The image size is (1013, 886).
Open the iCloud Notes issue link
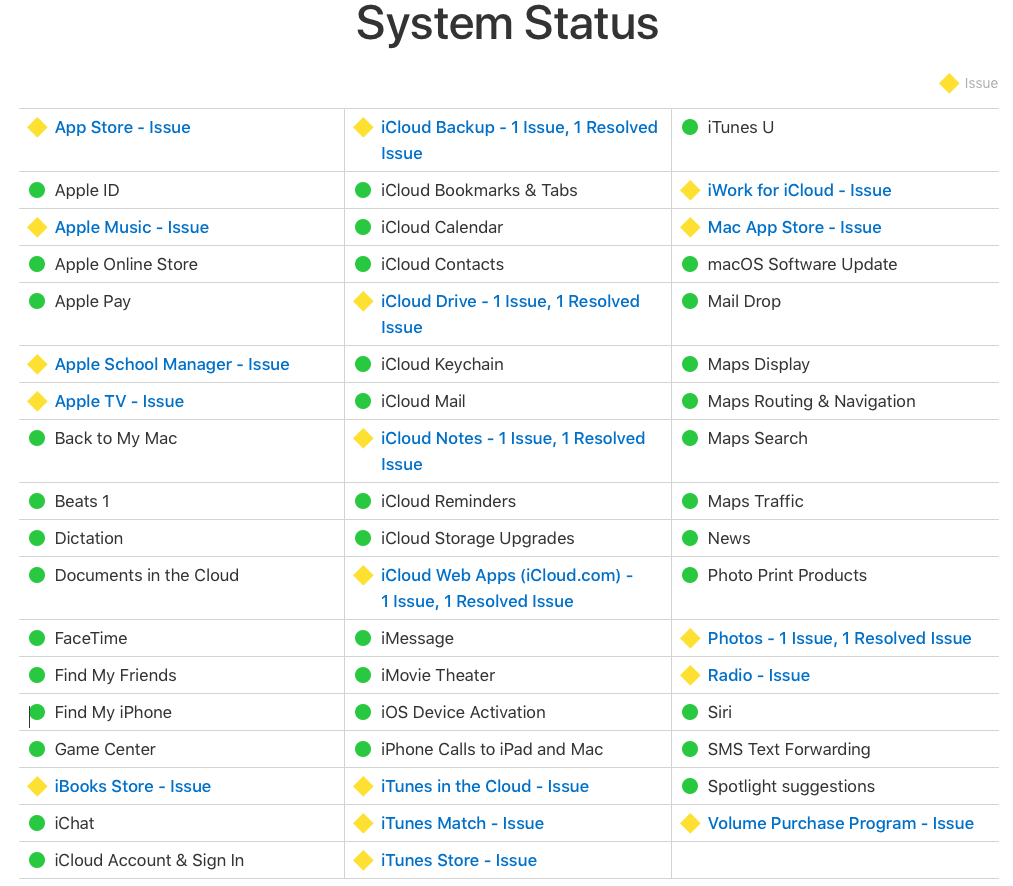[x=513, y=451]
